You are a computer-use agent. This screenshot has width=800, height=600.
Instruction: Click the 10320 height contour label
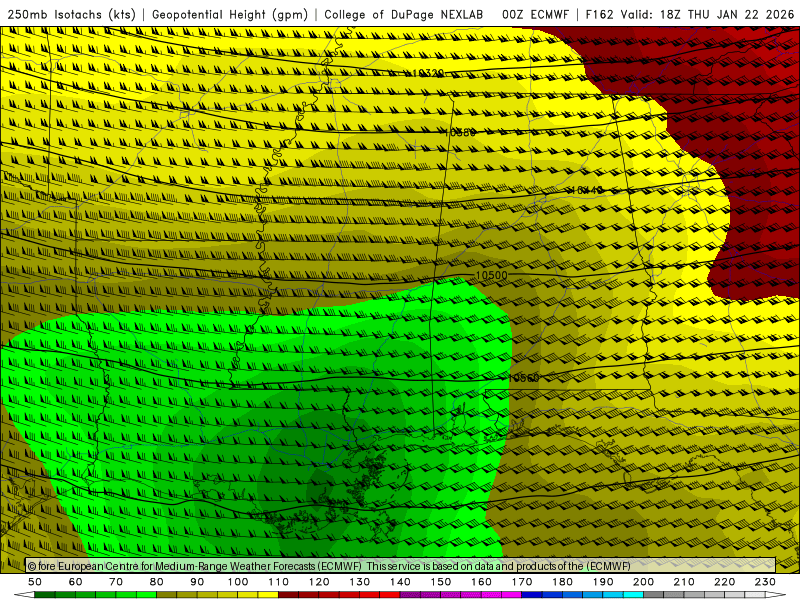(428, 73)
